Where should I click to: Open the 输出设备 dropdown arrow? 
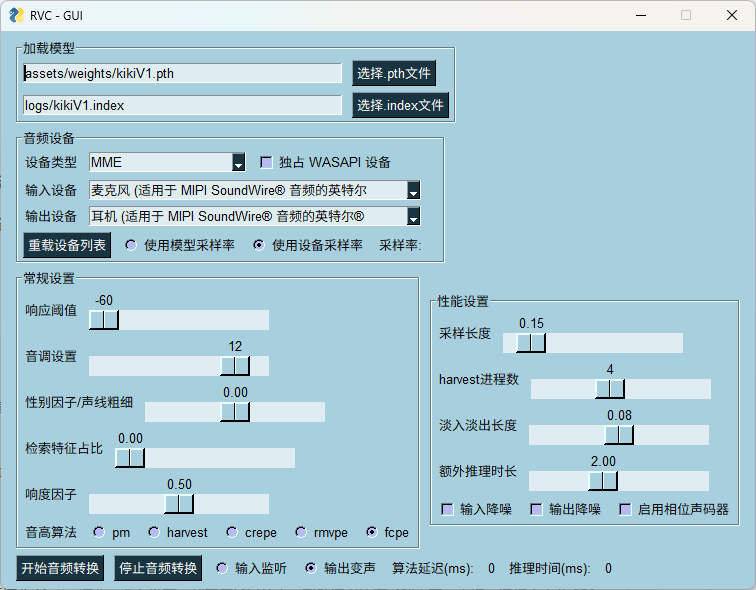coord(414,216)
